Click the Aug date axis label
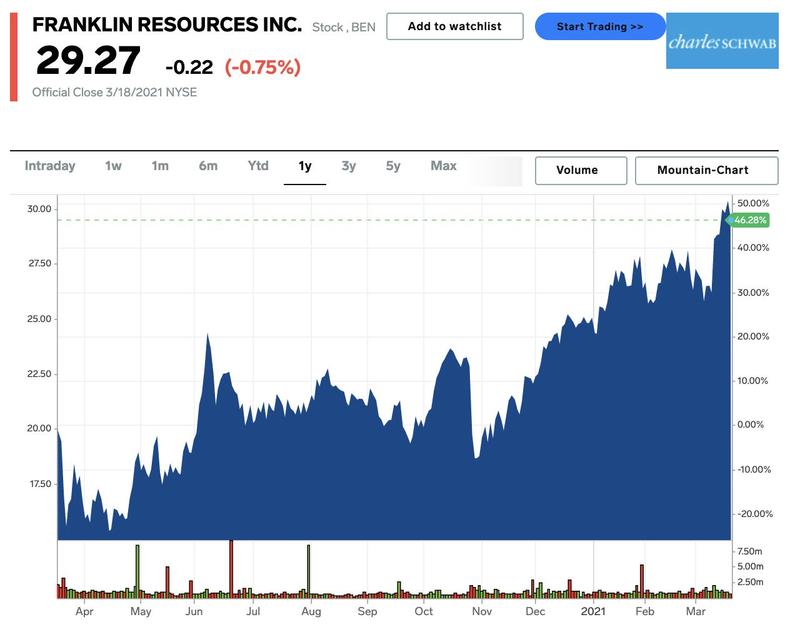Viewport: 800px width, 629px height. (x=311, y=612)
